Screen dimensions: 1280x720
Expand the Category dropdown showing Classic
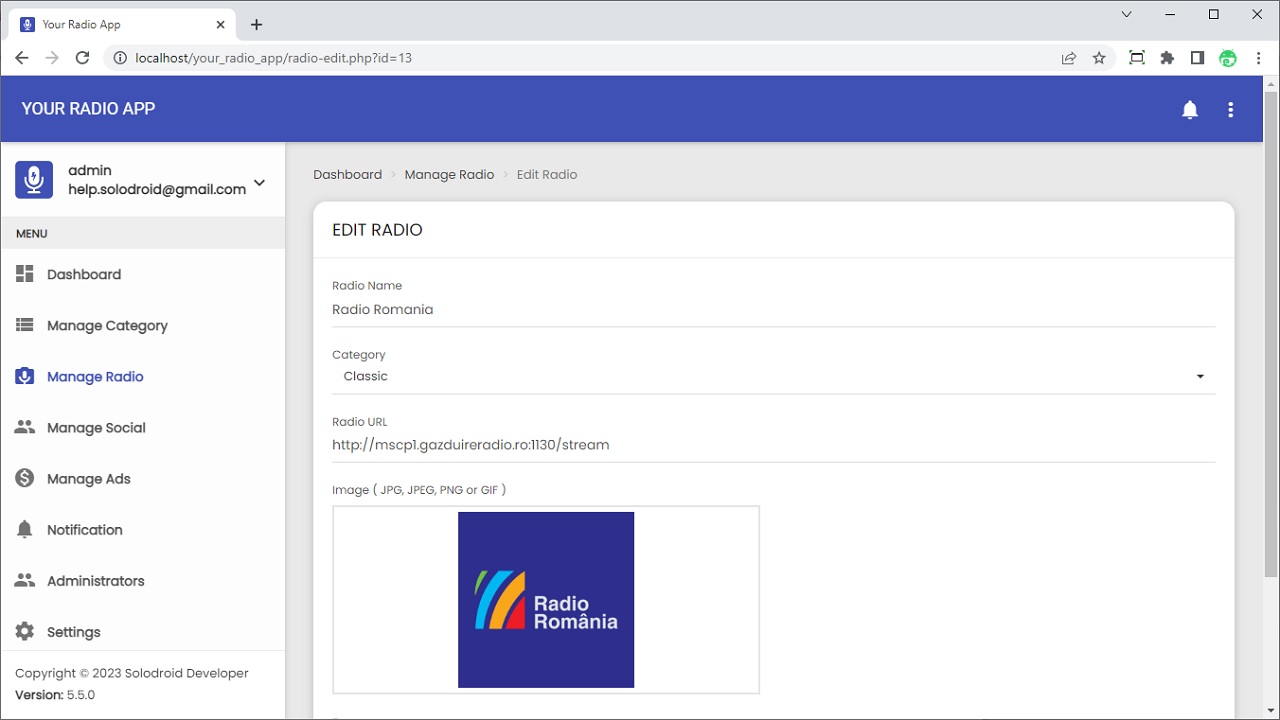pos(1199,376)
